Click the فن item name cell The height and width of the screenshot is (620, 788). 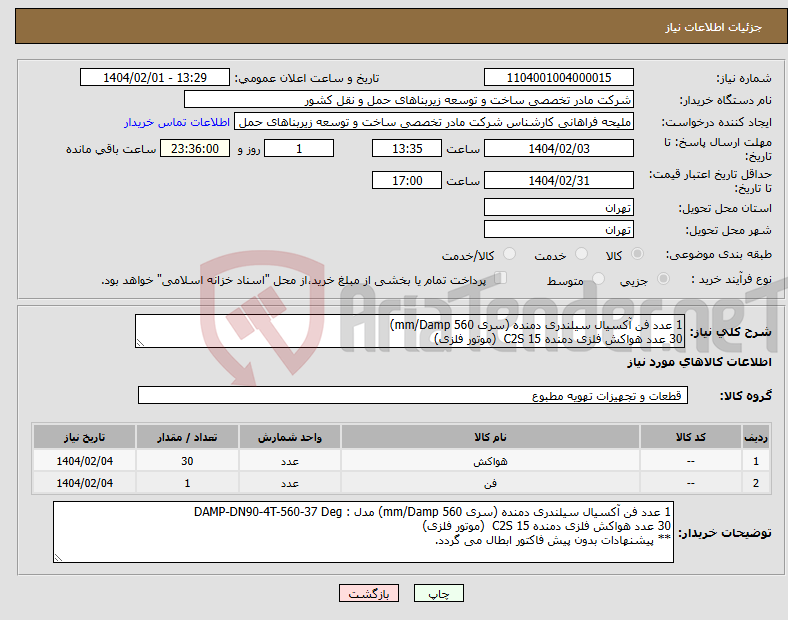[490, 483]
